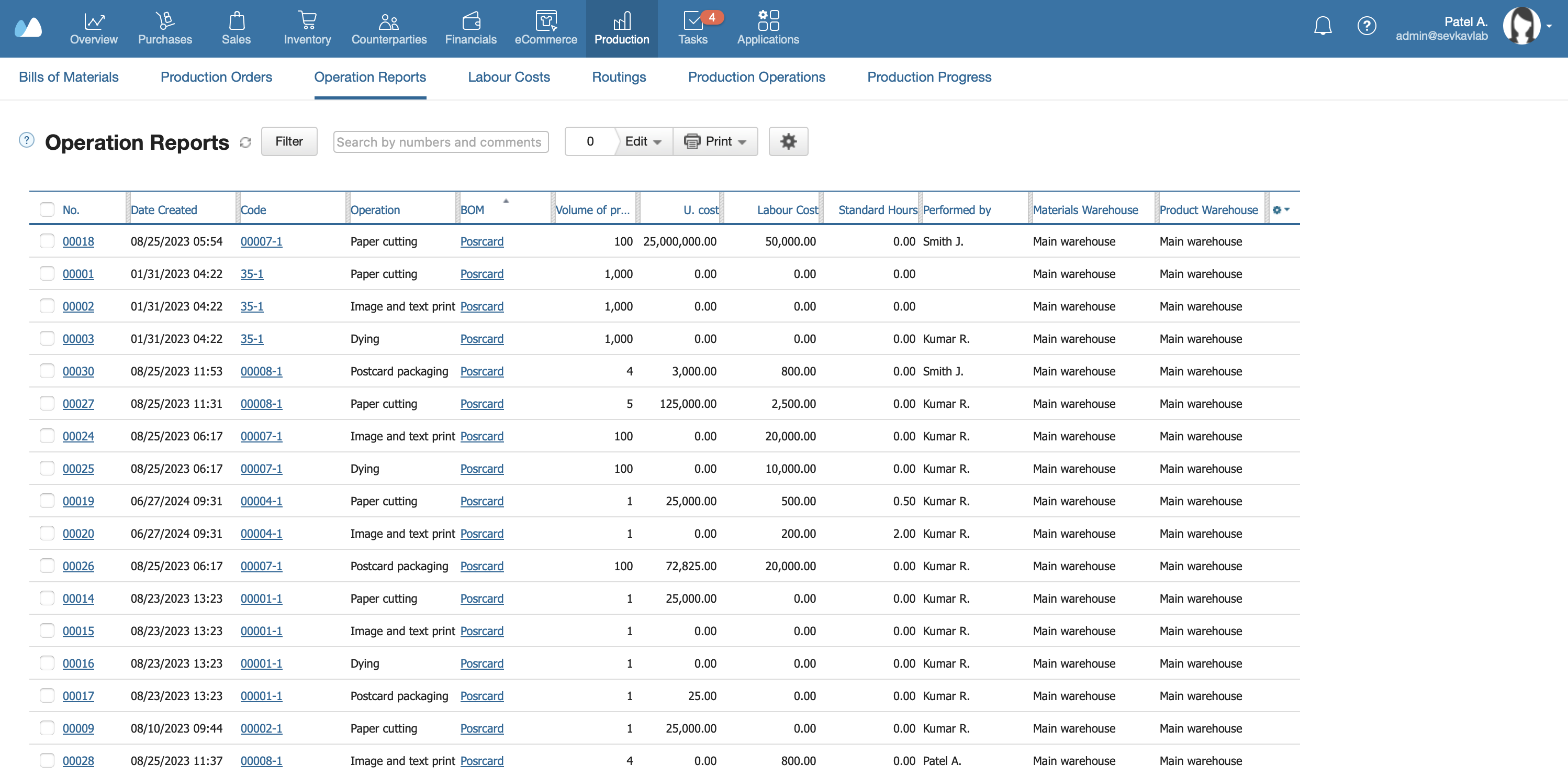Open operation report 00027

click(79, 404)
